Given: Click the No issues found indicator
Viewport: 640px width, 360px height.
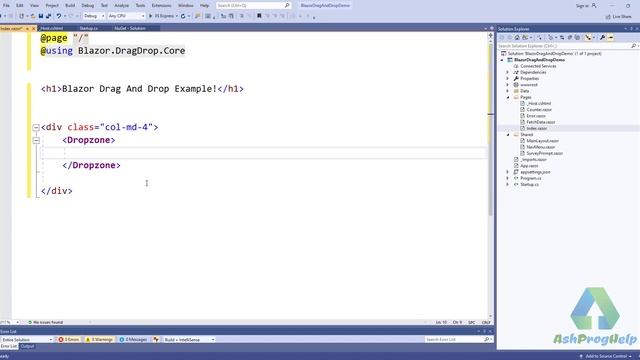Looking at the screenshot, I should click(x=45, y=322).
